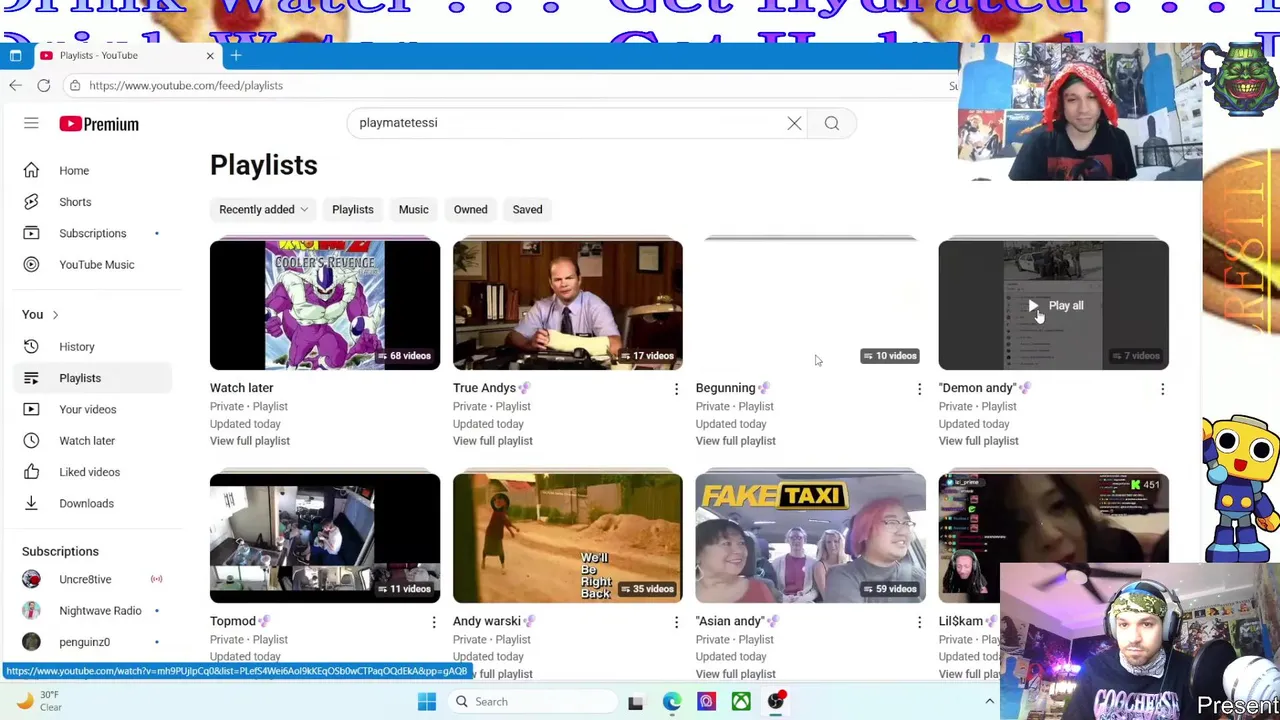Open the YouTube hamburger guide menu
This screenshot has height=720, width=1280.
click(31, 124)
